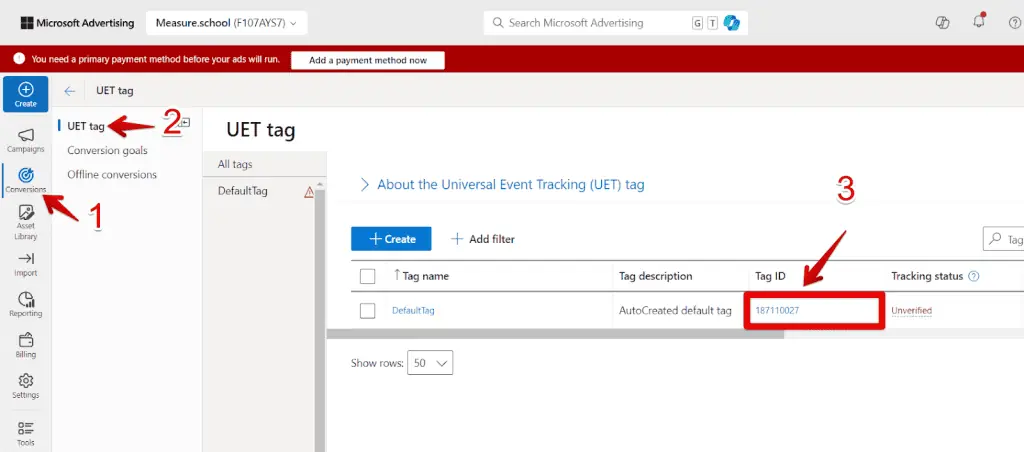The height and width of the screenshot is (452, 1024).
Task: Click the blue Create button
Action: point(391,239)
